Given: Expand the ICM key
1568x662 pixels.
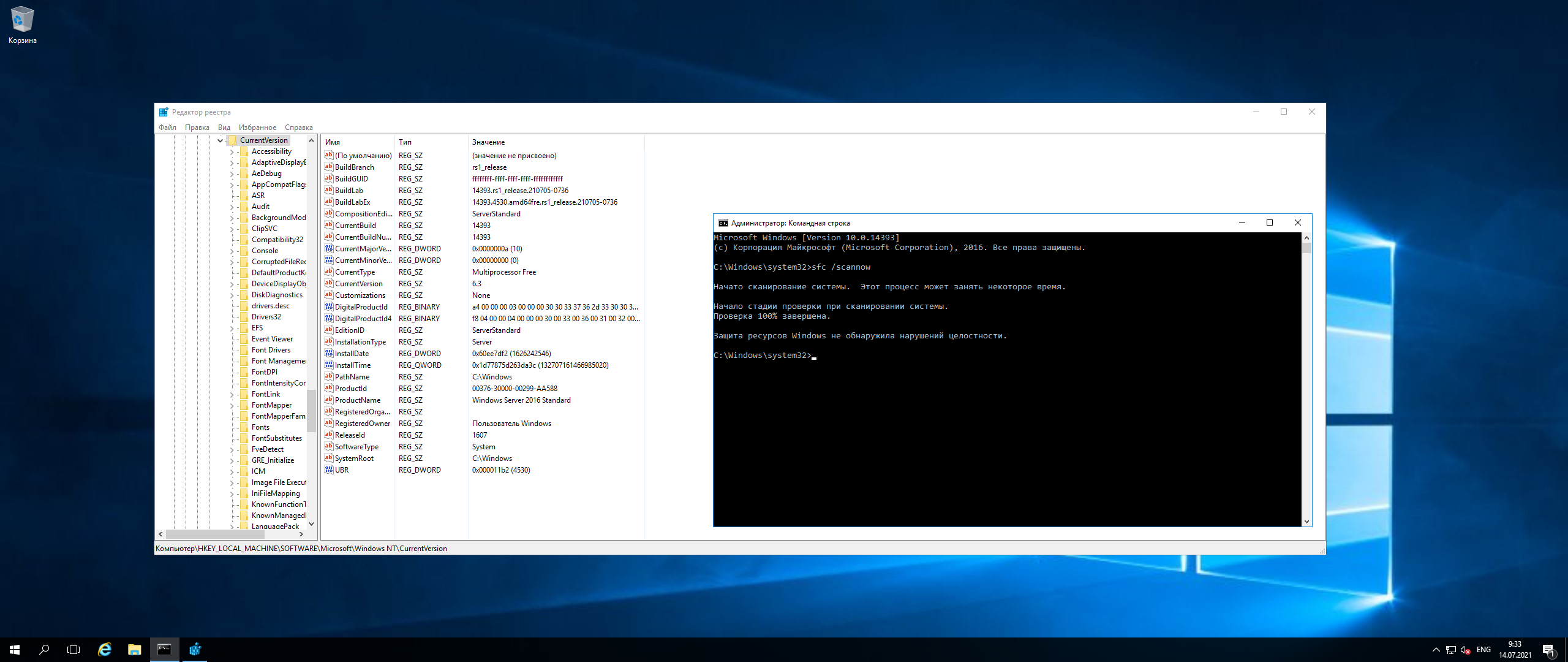Looking at the screenshot, I should click(x=232, y=471).
